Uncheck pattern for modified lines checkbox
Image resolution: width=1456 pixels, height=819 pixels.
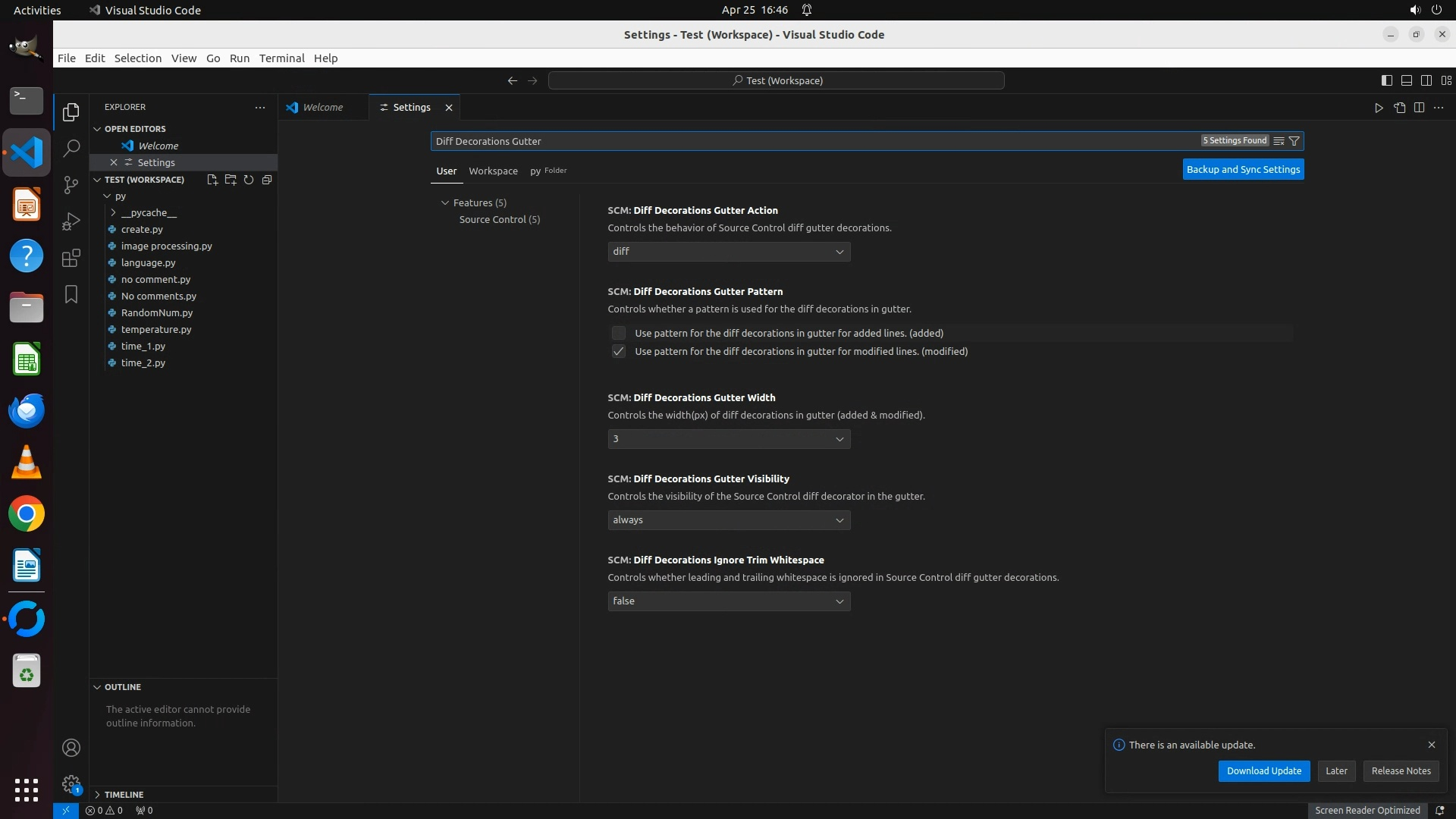pos(619,351)
